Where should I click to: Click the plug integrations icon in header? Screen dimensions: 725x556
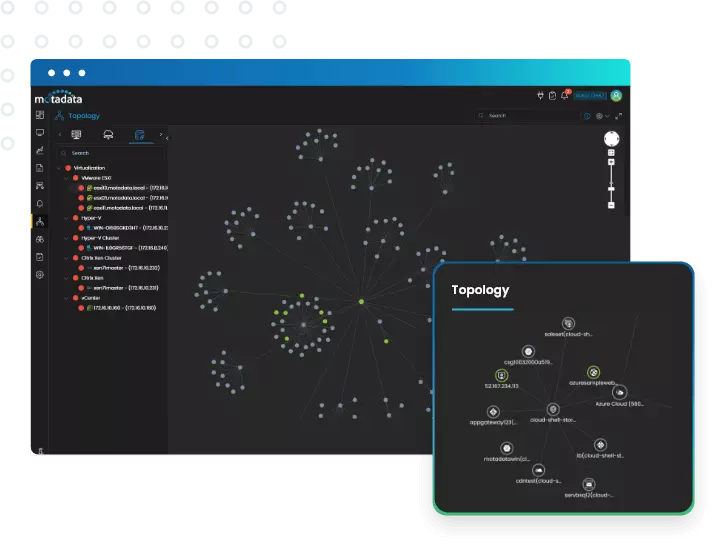click(541, 96)
